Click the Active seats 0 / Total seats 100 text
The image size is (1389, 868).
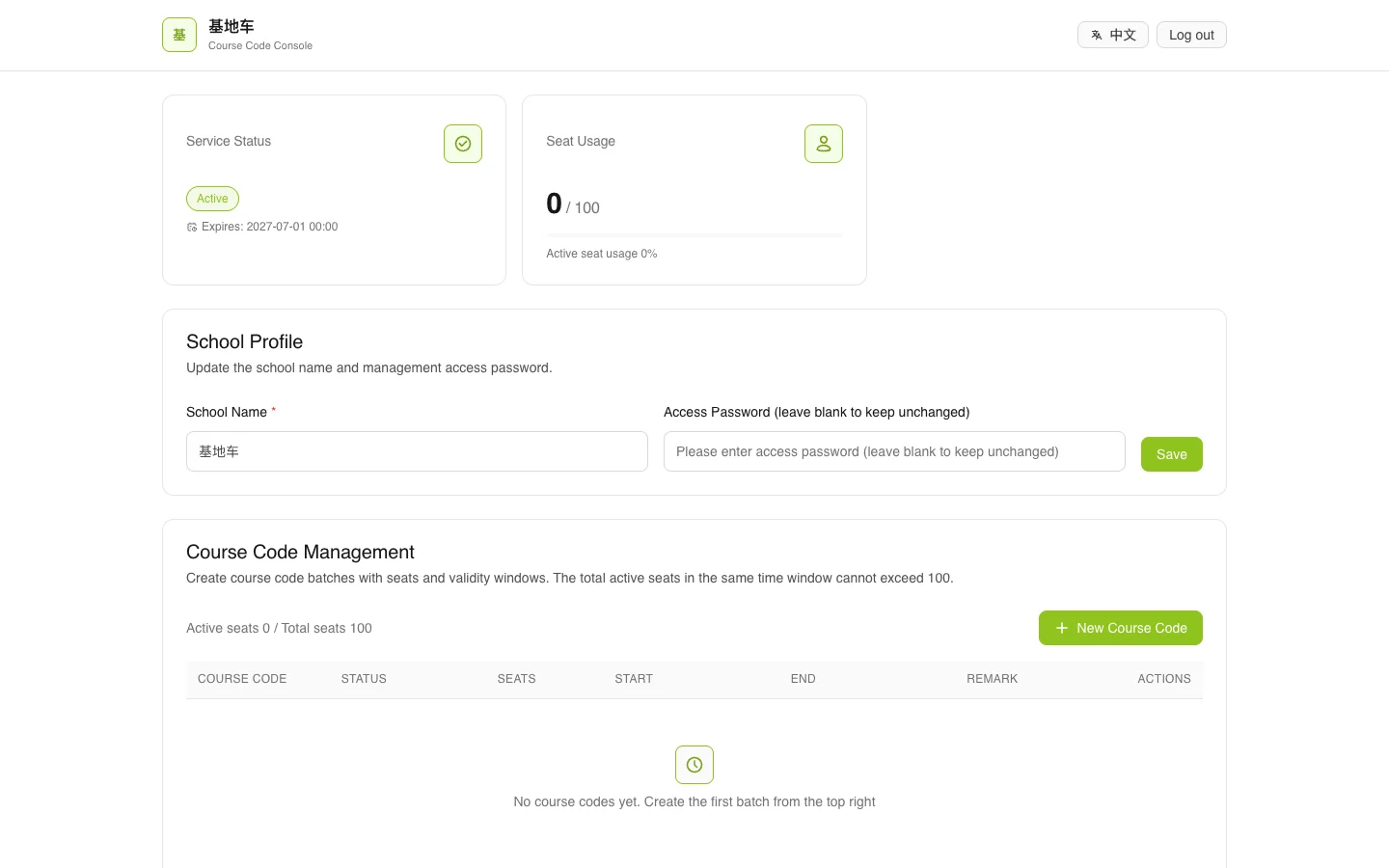tap(279, 628)
